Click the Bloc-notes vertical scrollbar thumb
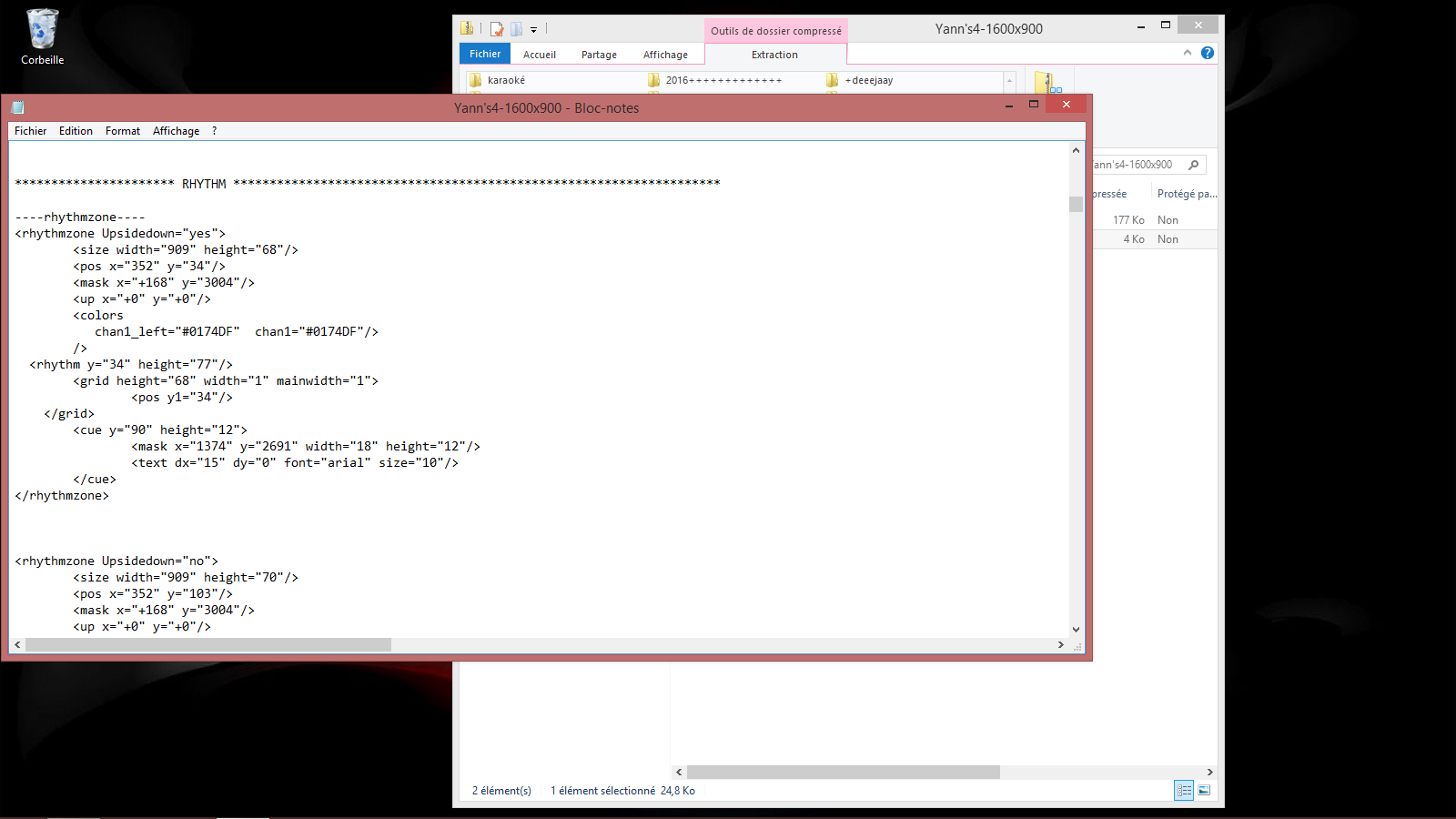 1076,203
